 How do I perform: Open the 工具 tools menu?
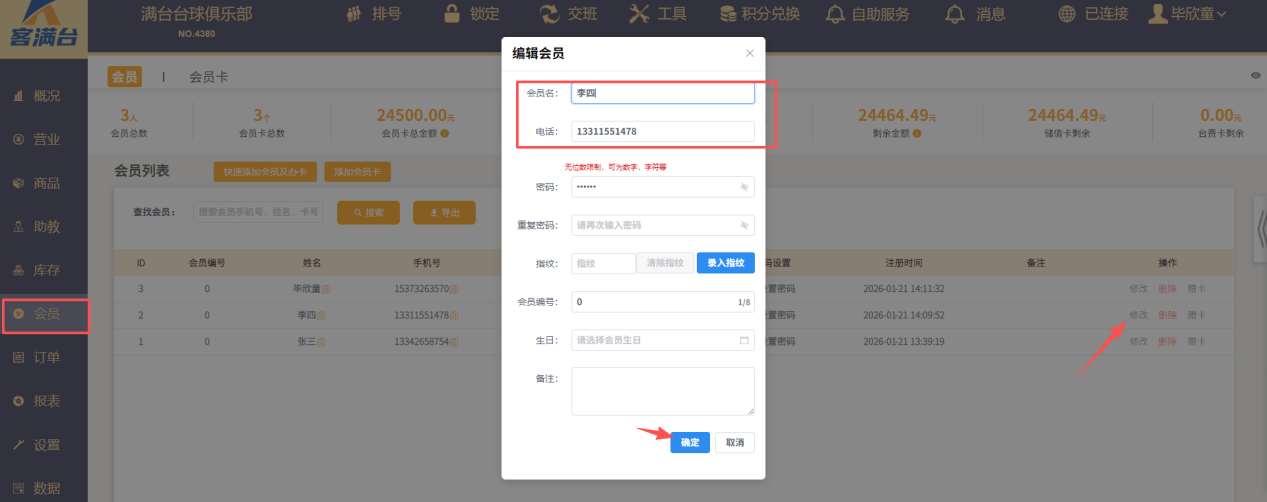(x=658, y=14)
